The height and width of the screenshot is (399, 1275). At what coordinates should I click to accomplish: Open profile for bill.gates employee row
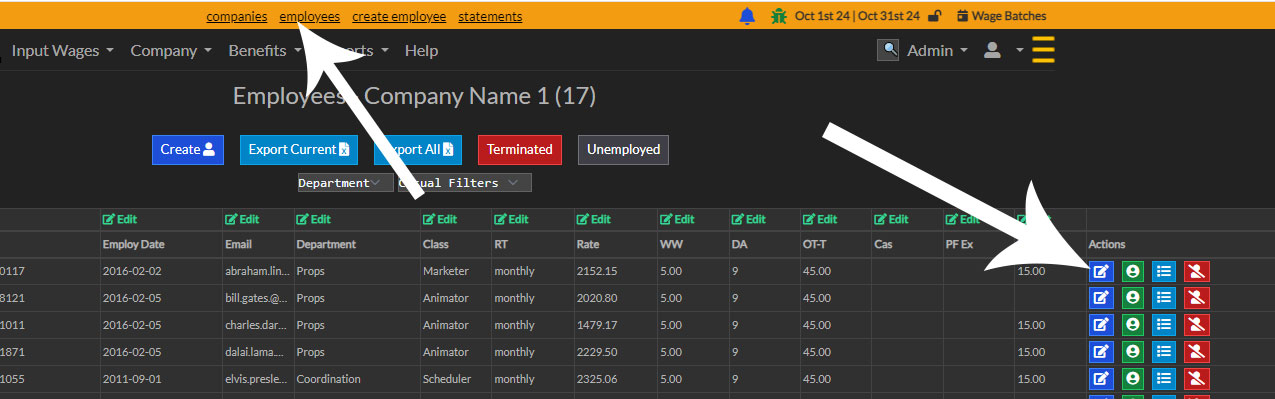1133,298
